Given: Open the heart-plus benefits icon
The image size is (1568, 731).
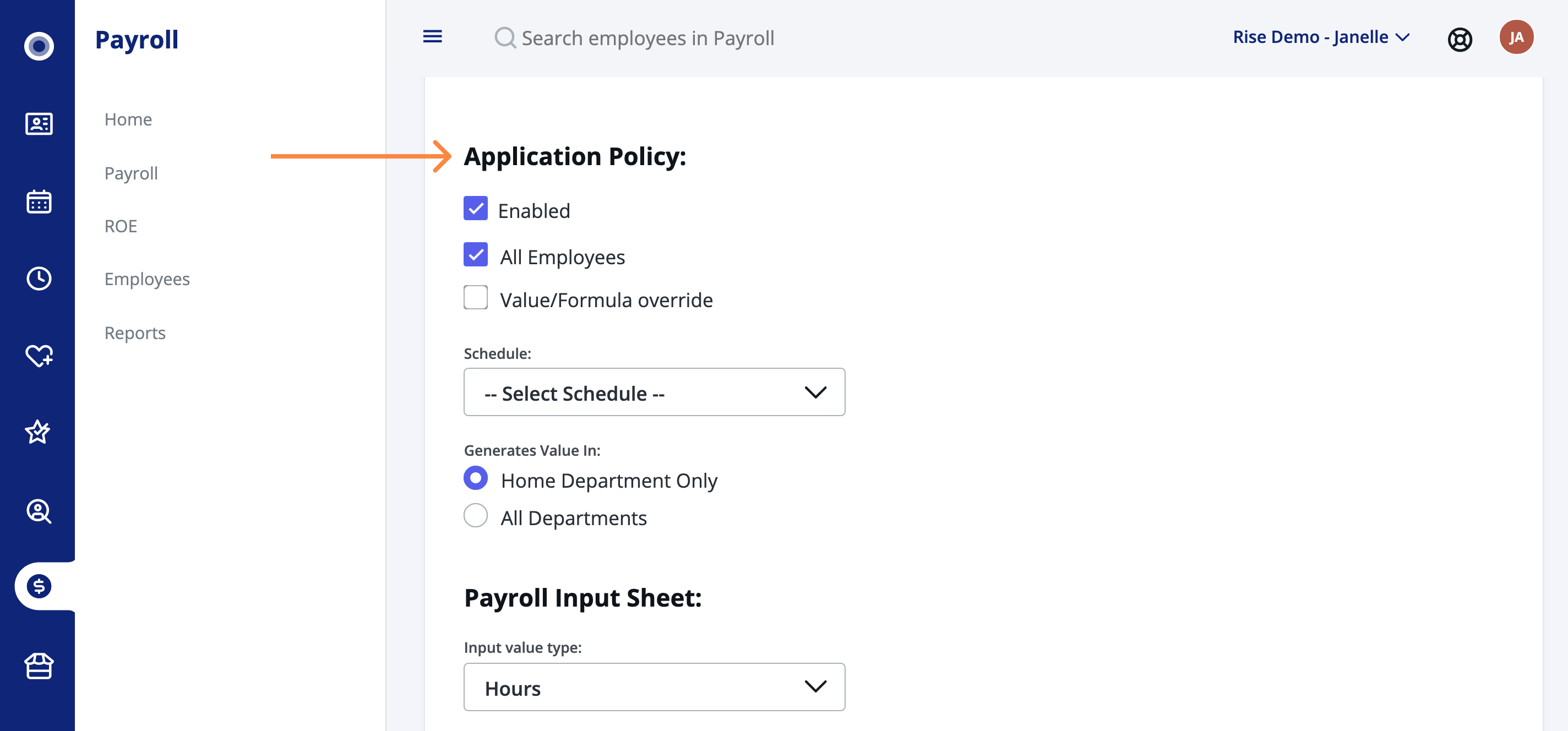Looking at the screenshot, I should (x=39, y=355).
